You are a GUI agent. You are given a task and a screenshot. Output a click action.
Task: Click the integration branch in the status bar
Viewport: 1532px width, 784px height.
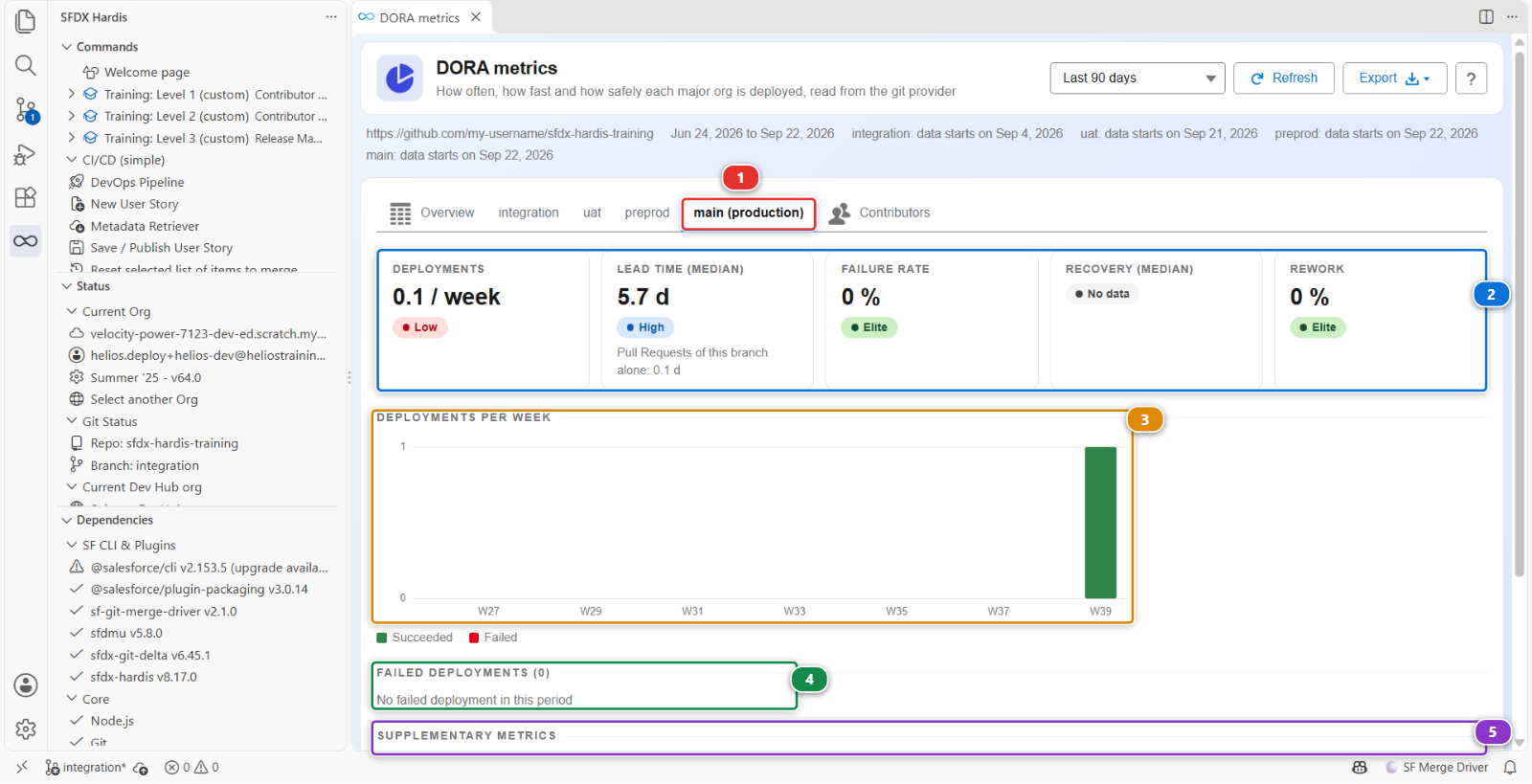(x=85, y=768)
